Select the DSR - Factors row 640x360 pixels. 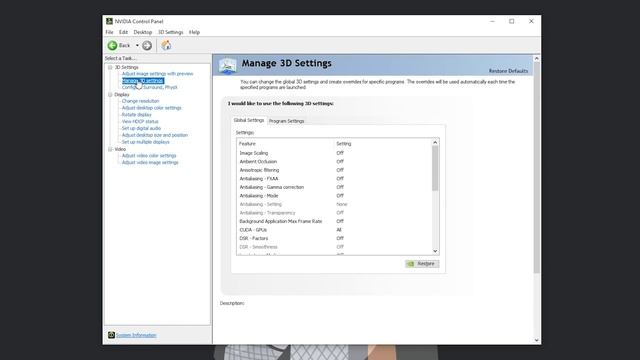[x=333, y=238]
